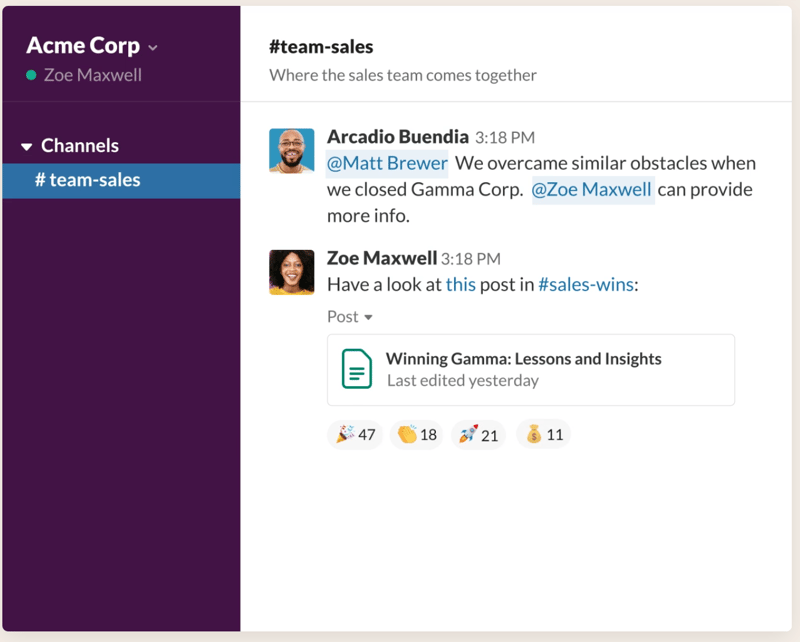Go to the #sales-wins channel link
The width and height of the screenshot is (800, 642).
(x=585, y=285)
